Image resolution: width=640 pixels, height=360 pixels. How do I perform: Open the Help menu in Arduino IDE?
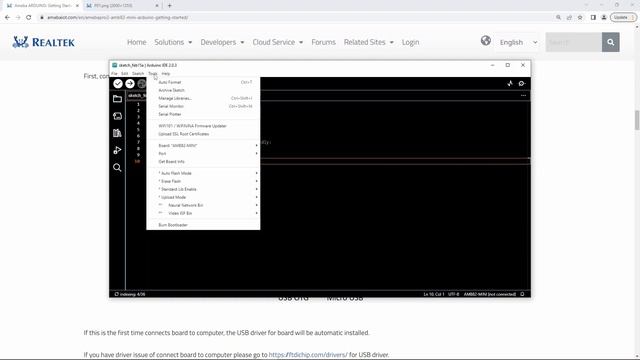click(166, 73)
